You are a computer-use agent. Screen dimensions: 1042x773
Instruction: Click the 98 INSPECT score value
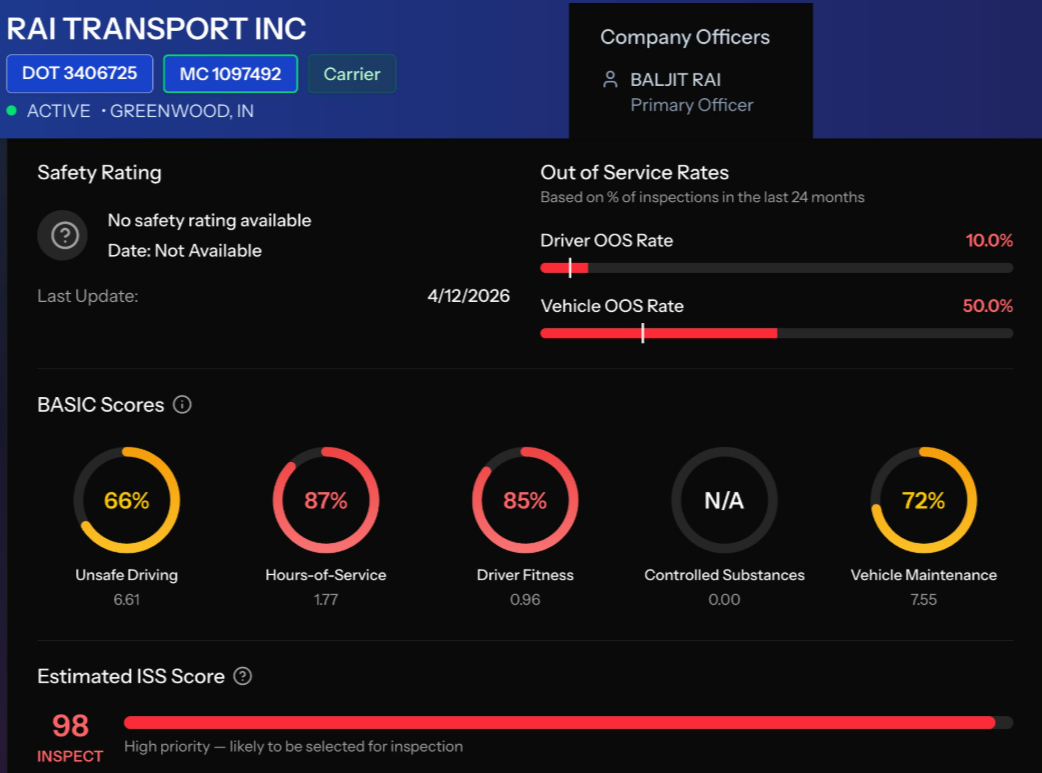pyautogui.click(x=70, y=736)
